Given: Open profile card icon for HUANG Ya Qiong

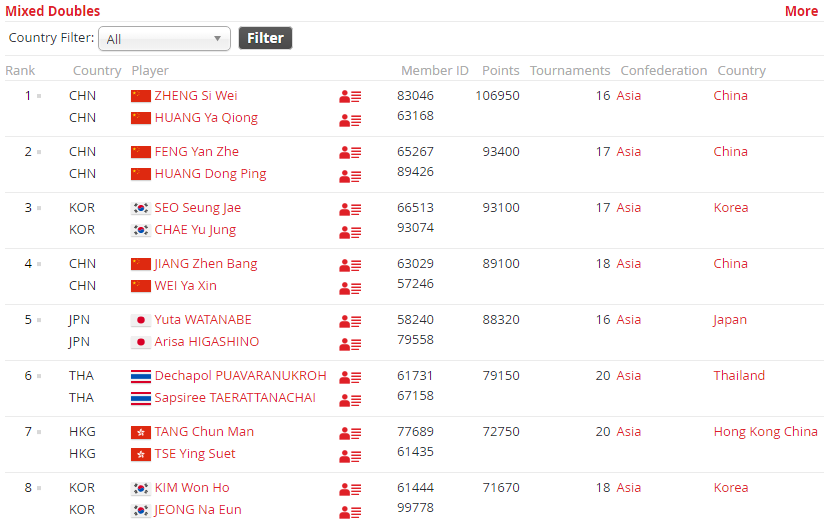Looking at the screenshot, I should pyautogui.click(x=350, y=121).
